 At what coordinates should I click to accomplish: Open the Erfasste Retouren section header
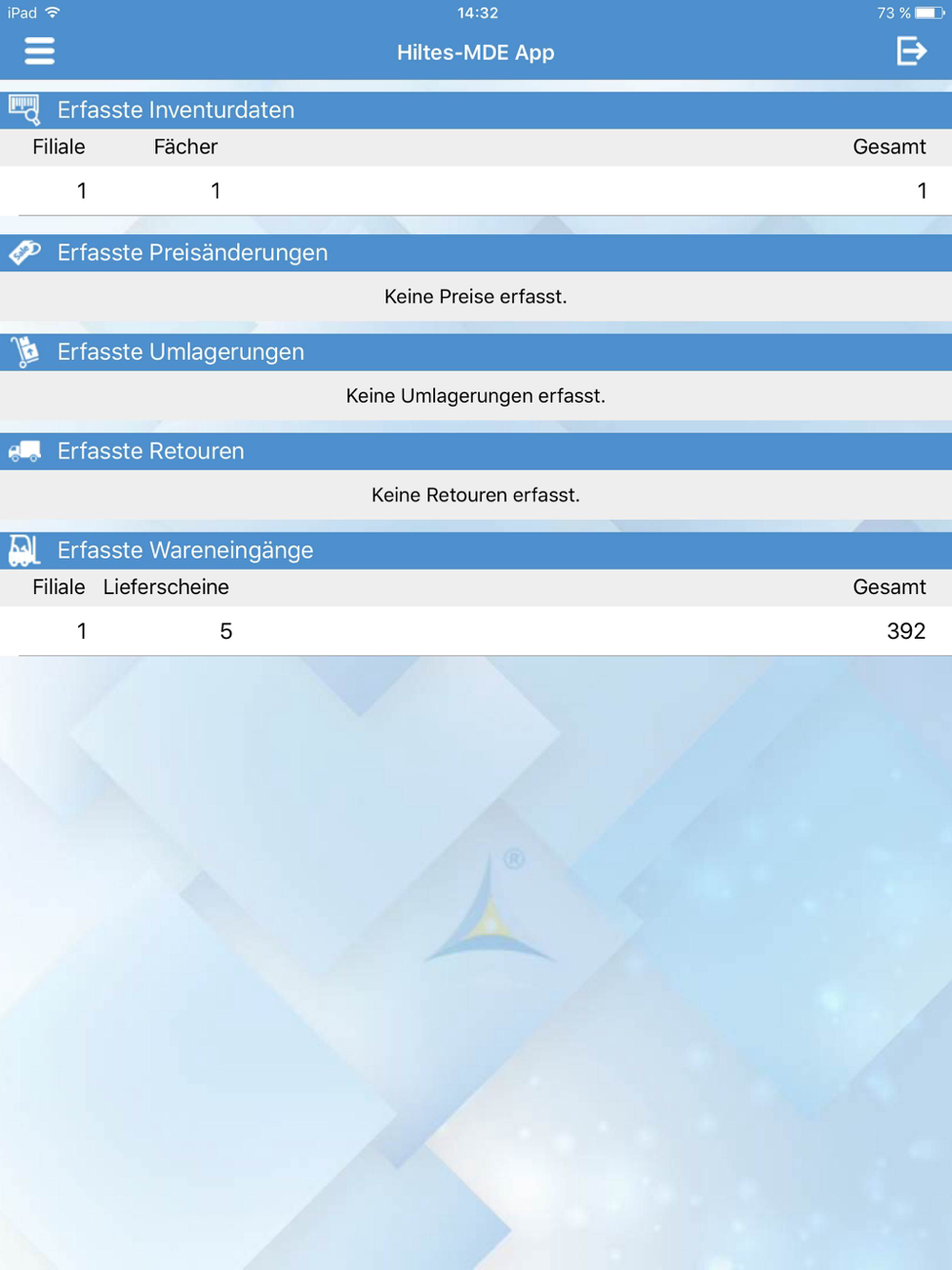(476, 451)
